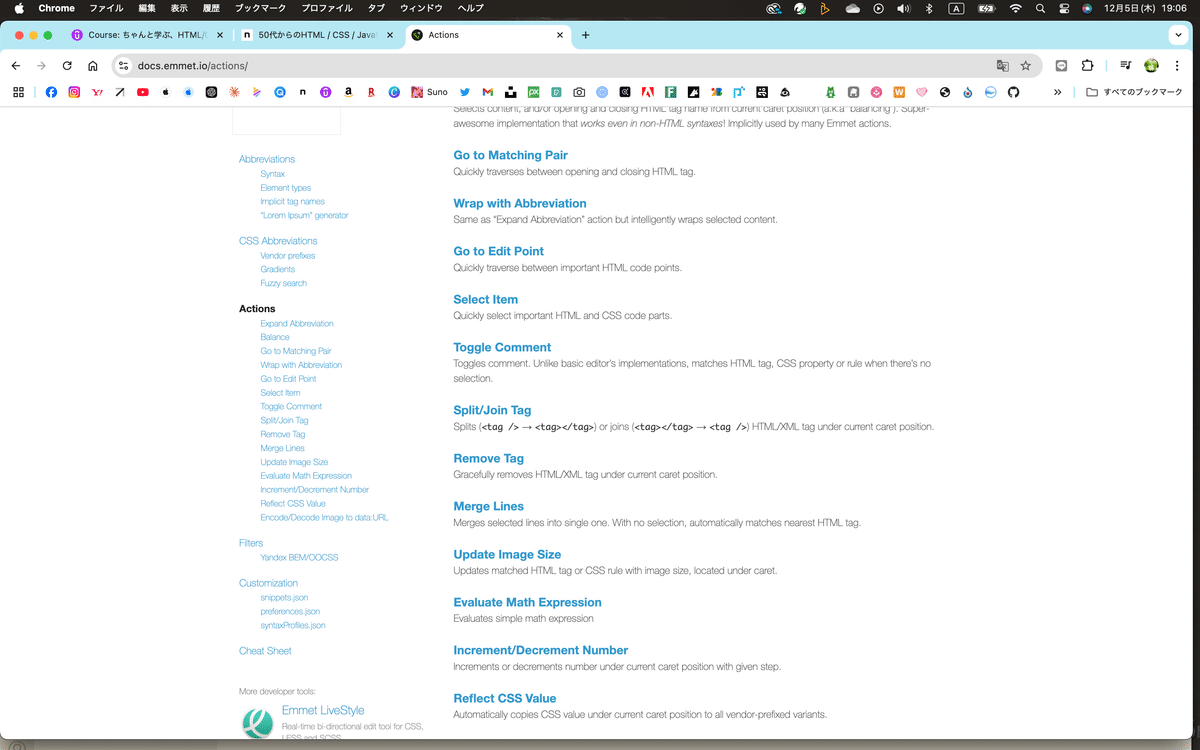
Task: Open the ChatGPT bookmark icon
Action: 211,92
